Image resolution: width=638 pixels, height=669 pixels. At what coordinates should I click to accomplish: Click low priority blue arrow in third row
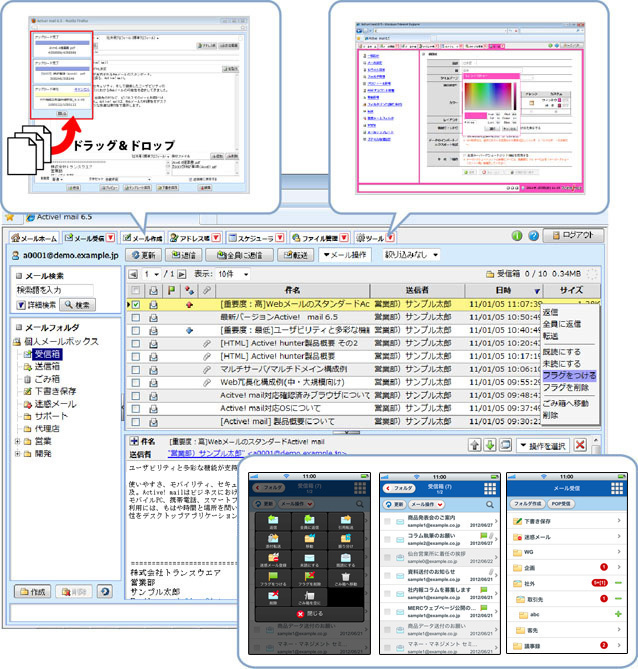pos(189,331)
